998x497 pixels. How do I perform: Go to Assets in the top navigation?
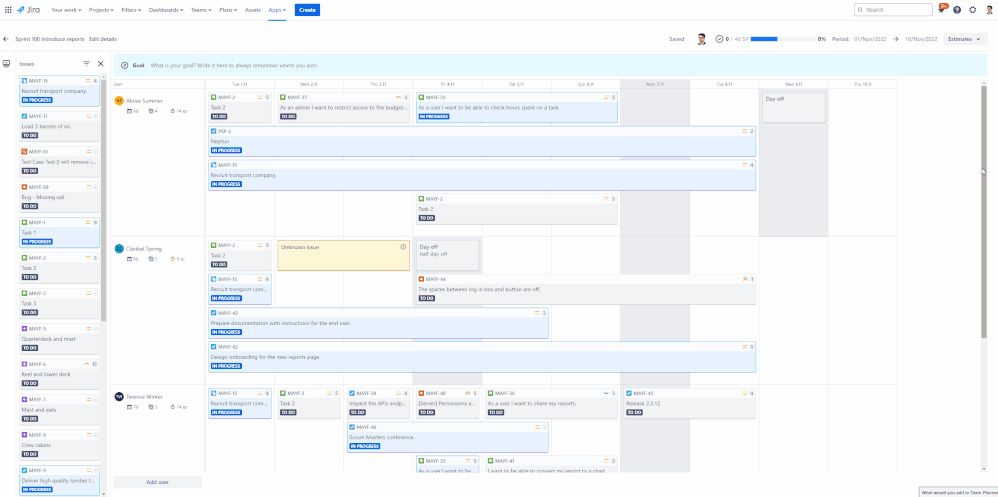coord(253,10)
